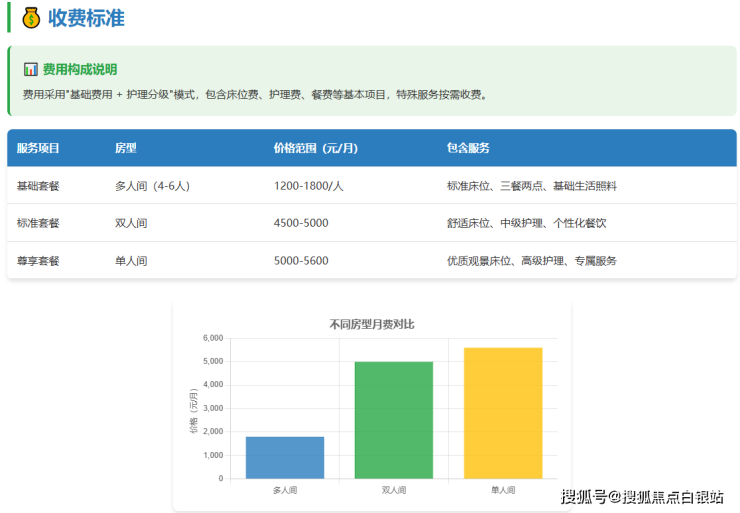Click the 5000-5600 price cell
Viewport: 740px width, 513px height.
300,261
